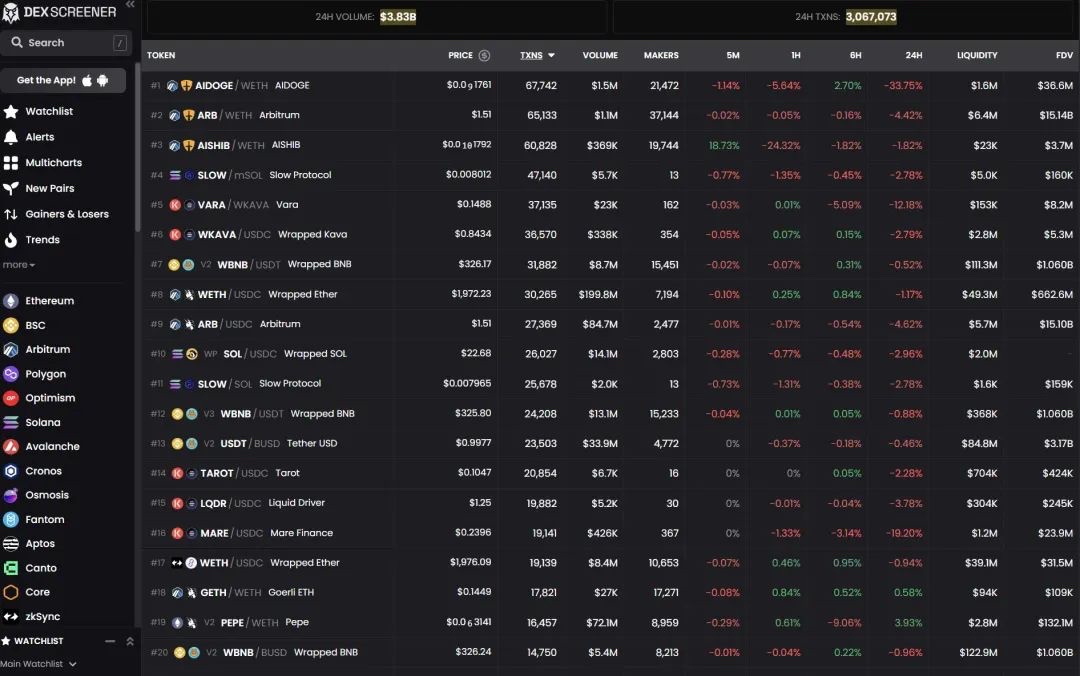Sort by the VOLUME column header
This screenshot has height=676, width=1080.
coord(600,56)
